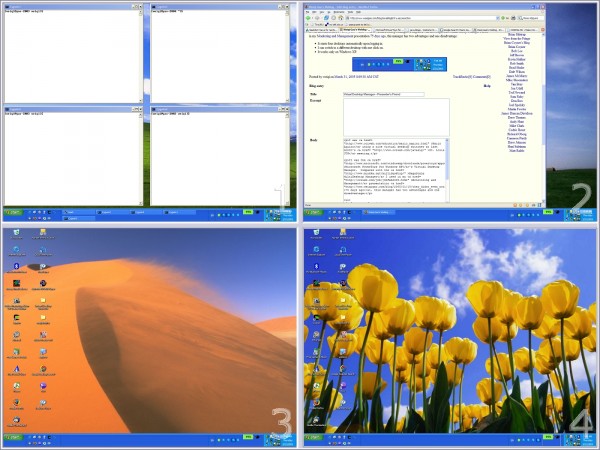Select the blue letter-A icon on desktop 3

point(16,369)
